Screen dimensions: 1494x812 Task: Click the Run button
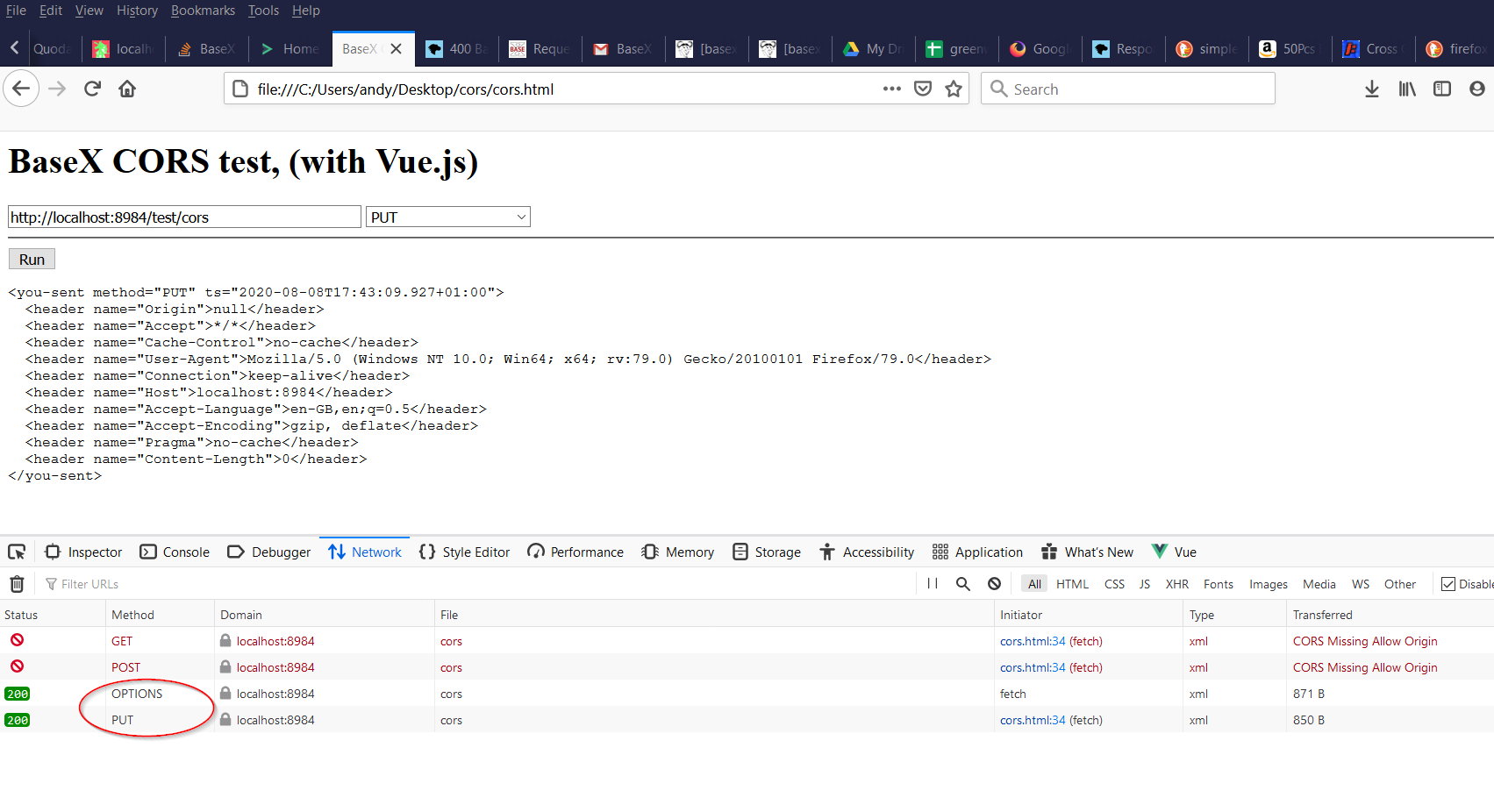(x=32, y=259)
